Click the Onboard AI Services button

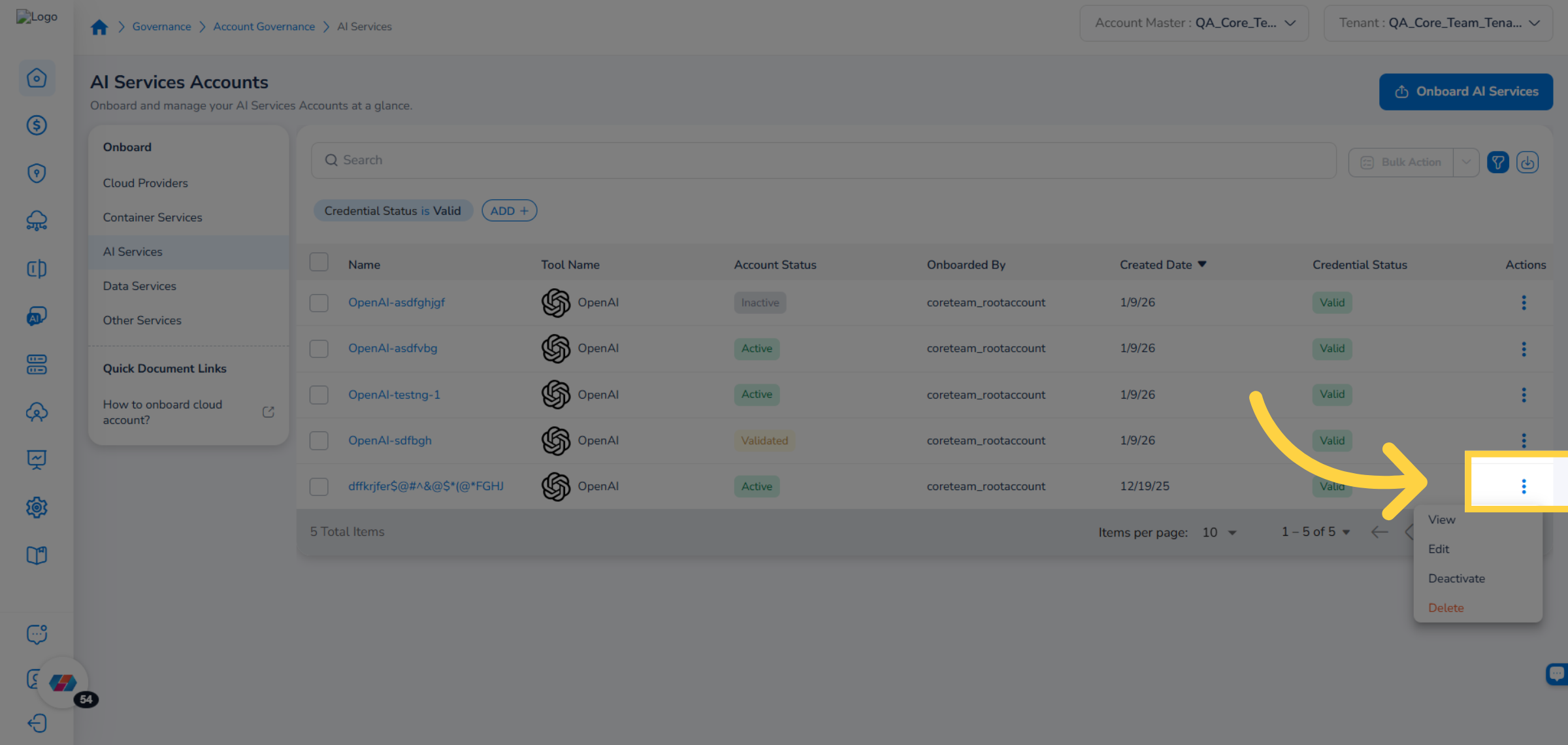(x=1465, y=91)
